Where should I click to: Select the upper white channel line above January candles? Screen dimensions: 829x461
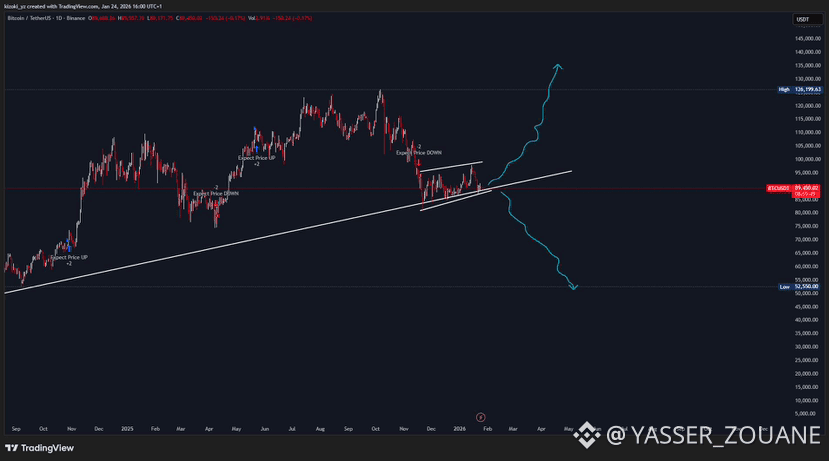452,166
